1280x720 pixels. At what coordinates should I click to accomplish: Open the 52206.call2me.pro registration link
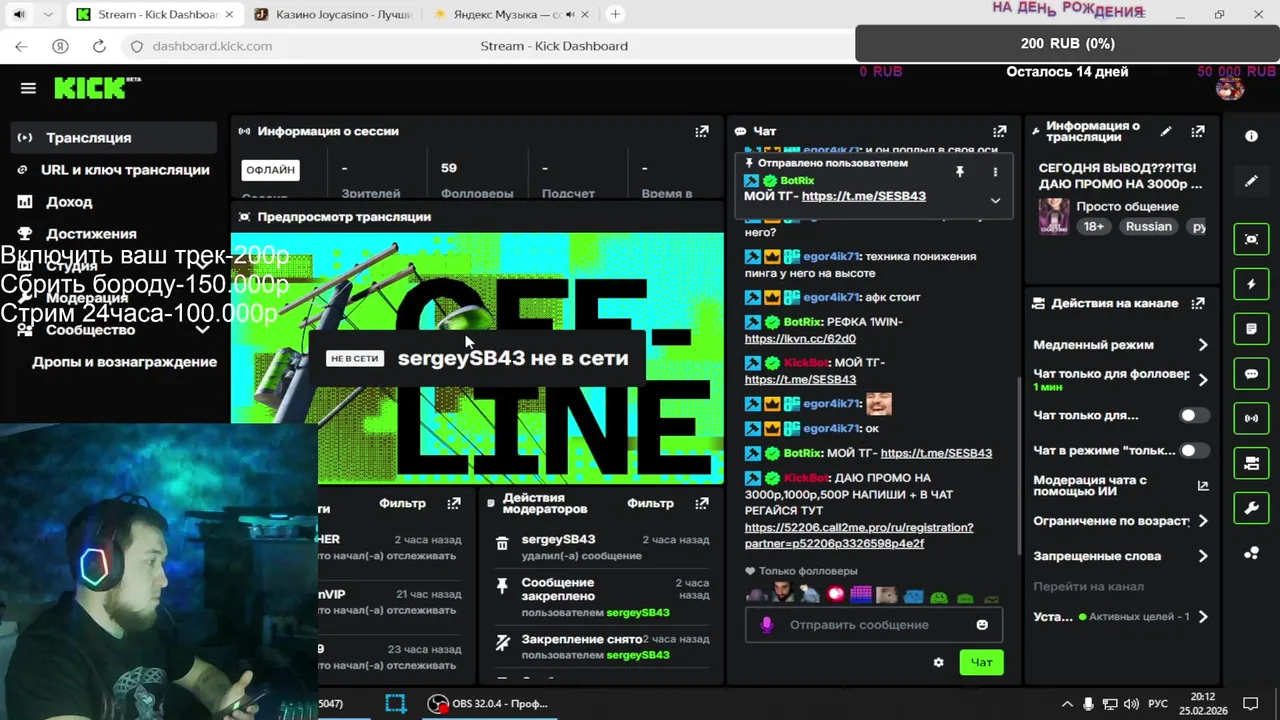[x=859, y=535]
